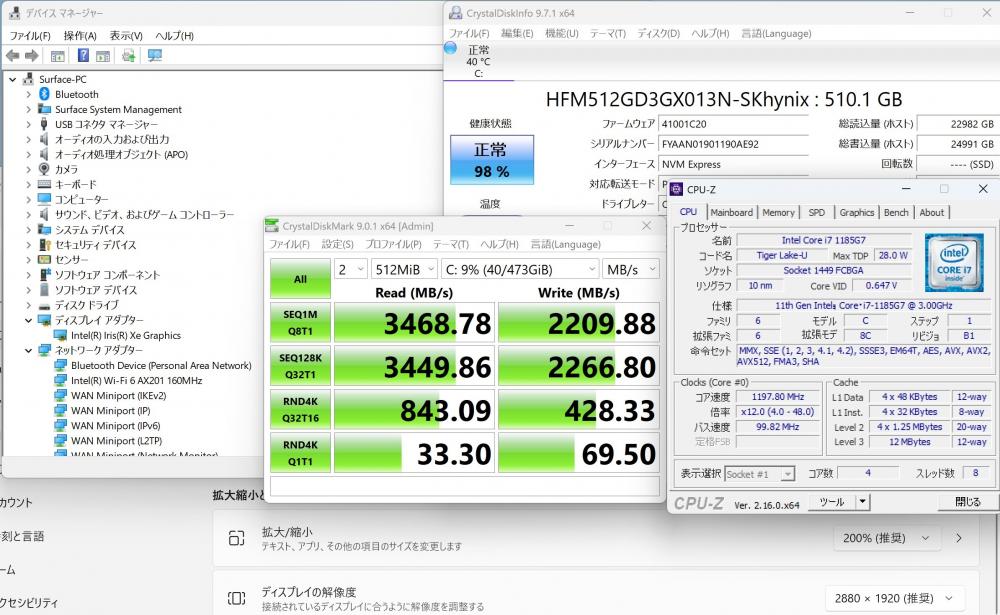Click the Intel(R) Iris(R) Xe Graphics adapter icon
1000x615 pixels.
pyautogui.click(x=61, y=335)
